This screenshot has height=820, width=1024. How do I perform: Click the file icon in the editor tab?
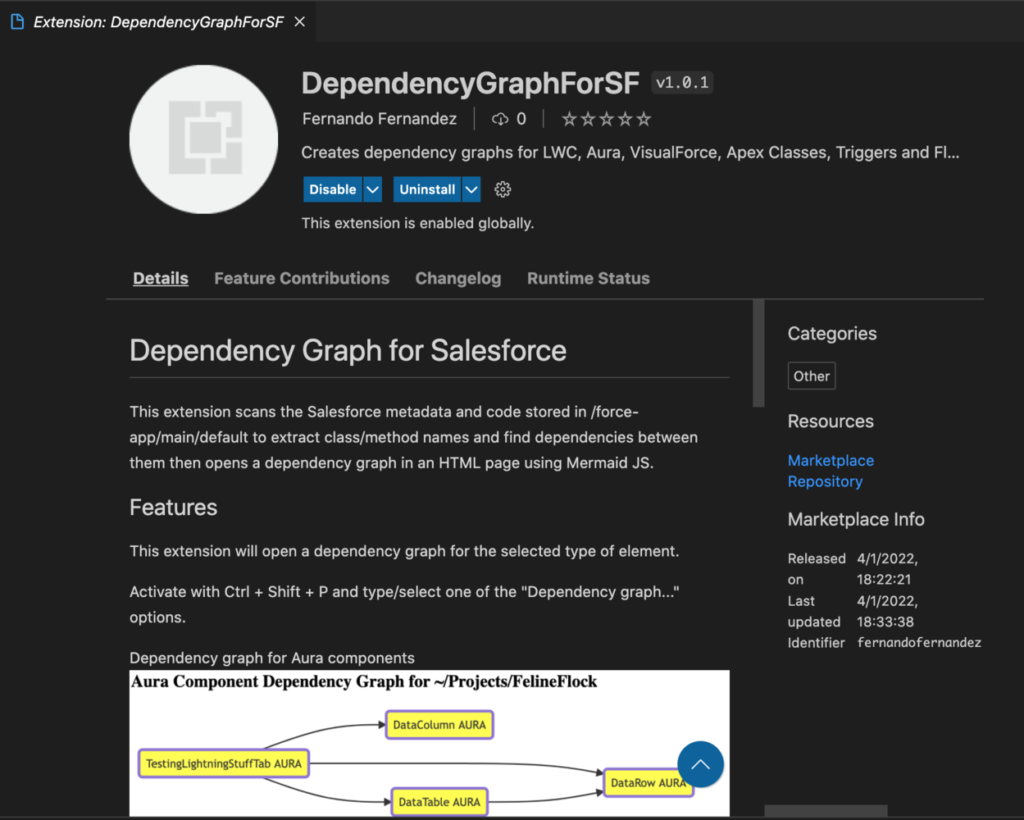[18, 22]
